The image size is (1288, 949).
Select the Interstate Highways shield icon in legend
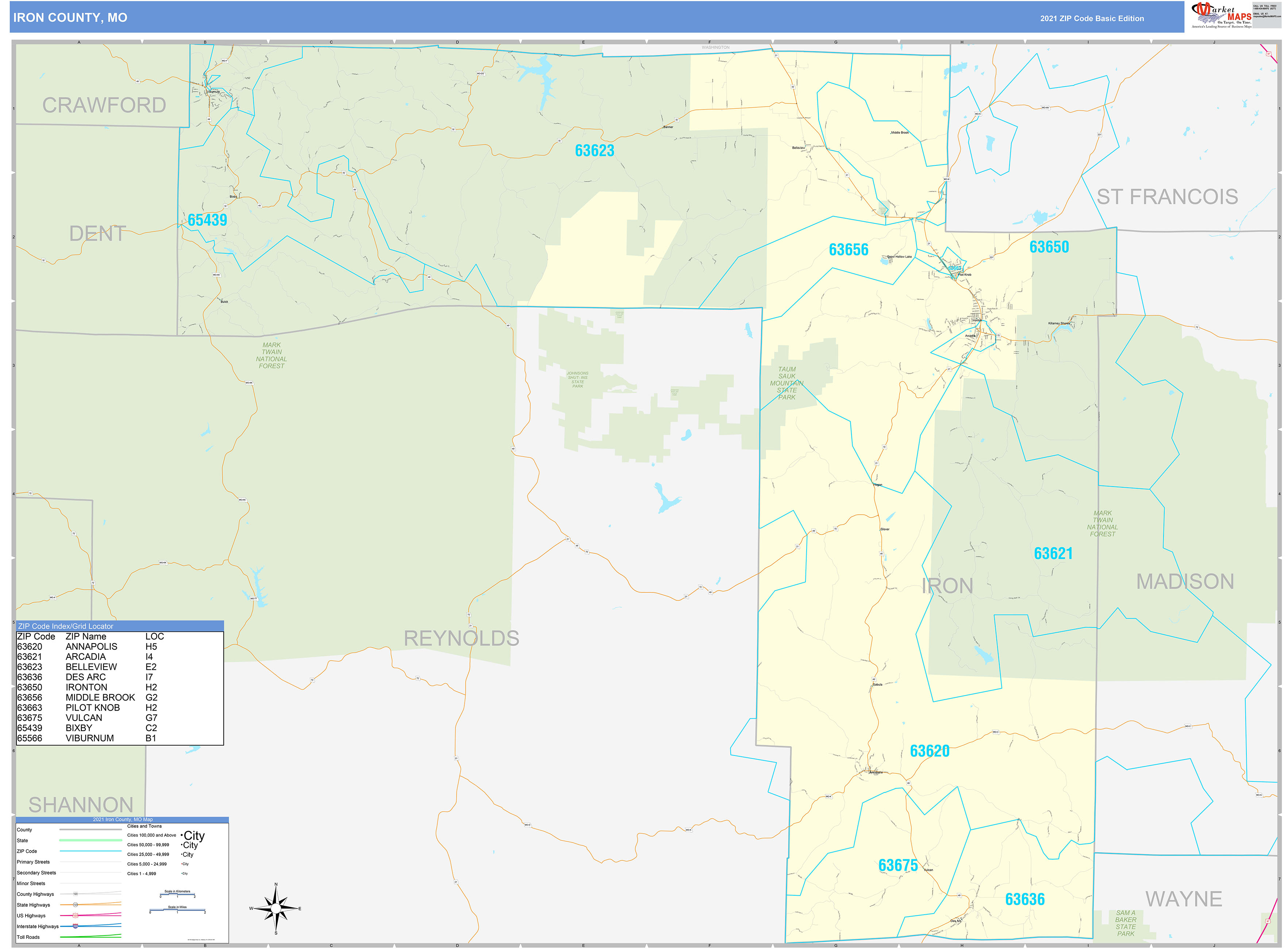pyautogui.click(x=75, y=926)
